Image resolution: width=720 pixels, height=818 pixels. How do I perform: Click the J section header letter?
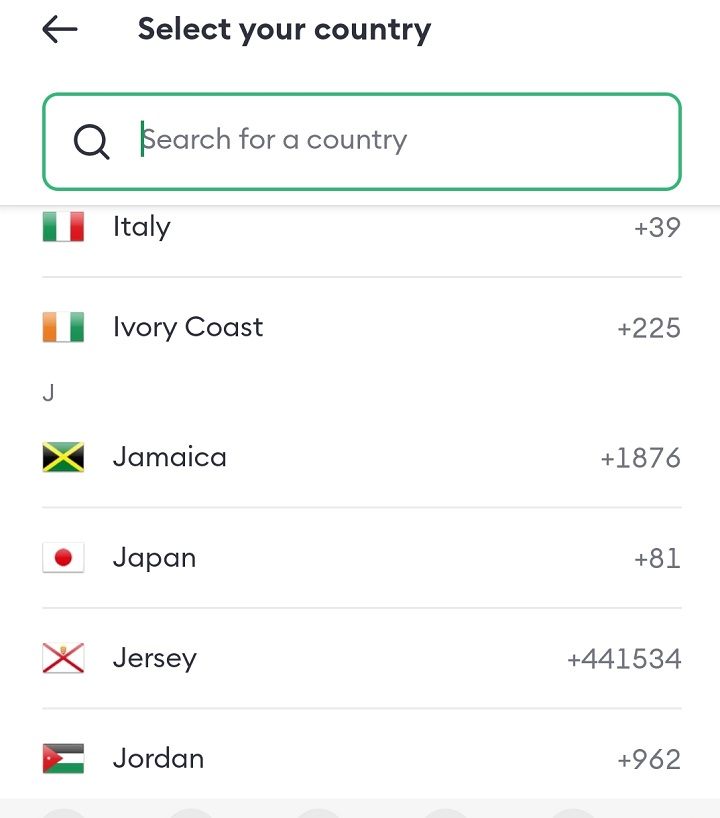pos(48,394)
